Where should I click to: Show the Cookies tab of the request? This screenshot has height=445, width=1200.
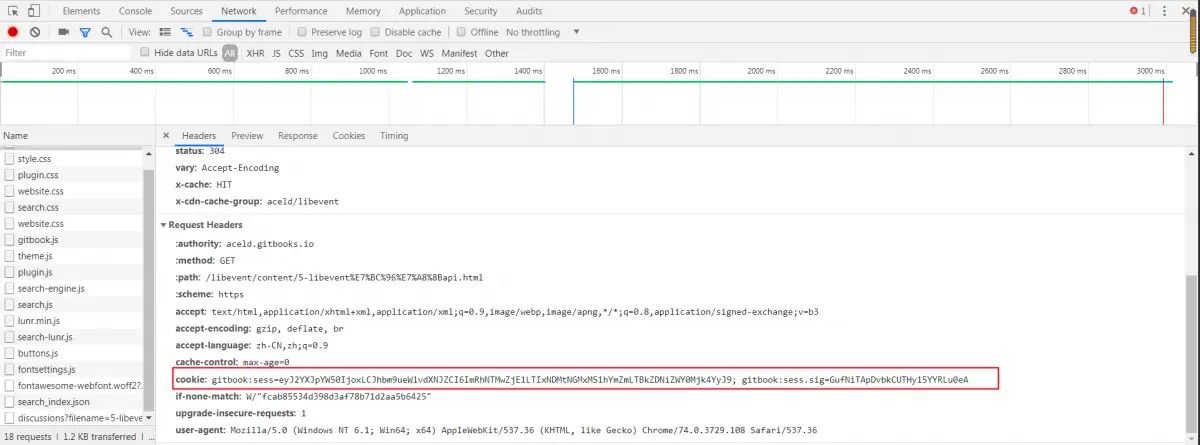click(349, 136)
